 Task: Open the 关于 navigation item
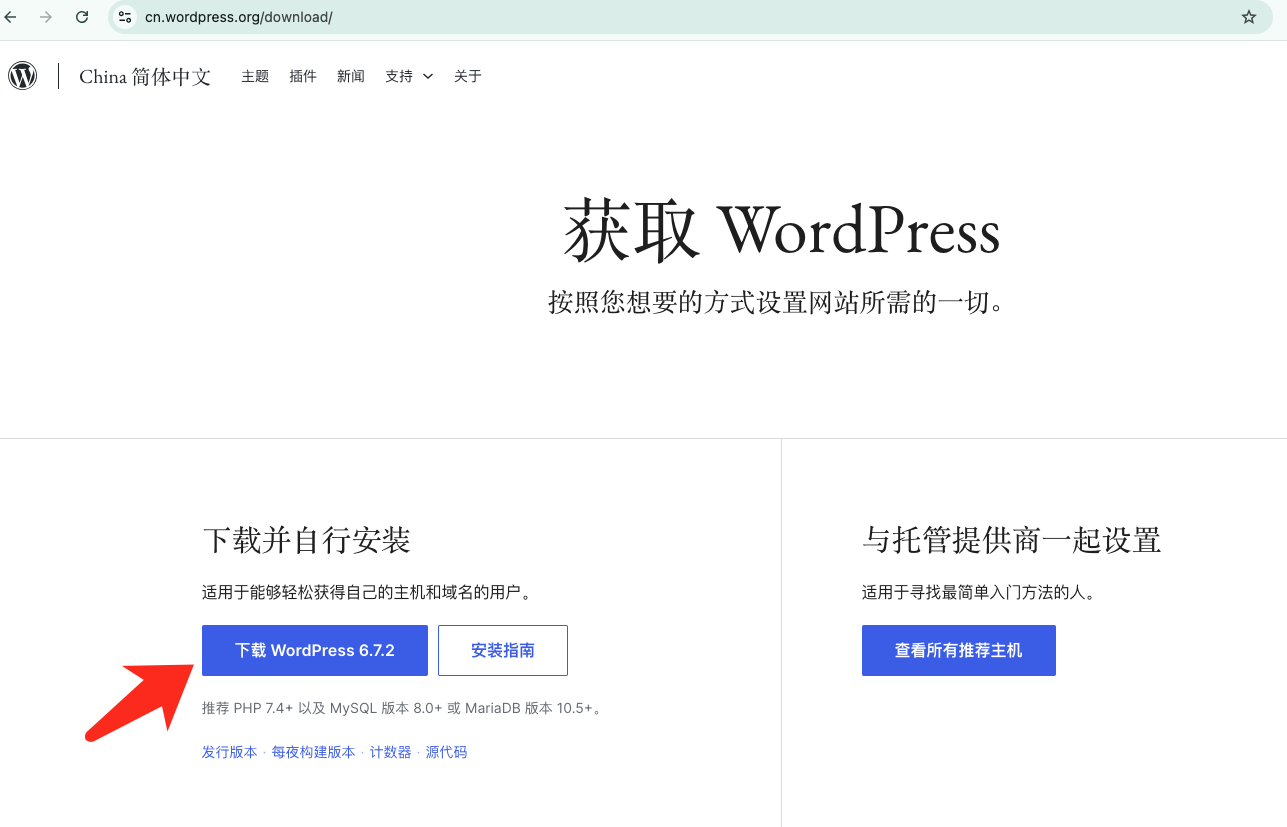point(468,76)
